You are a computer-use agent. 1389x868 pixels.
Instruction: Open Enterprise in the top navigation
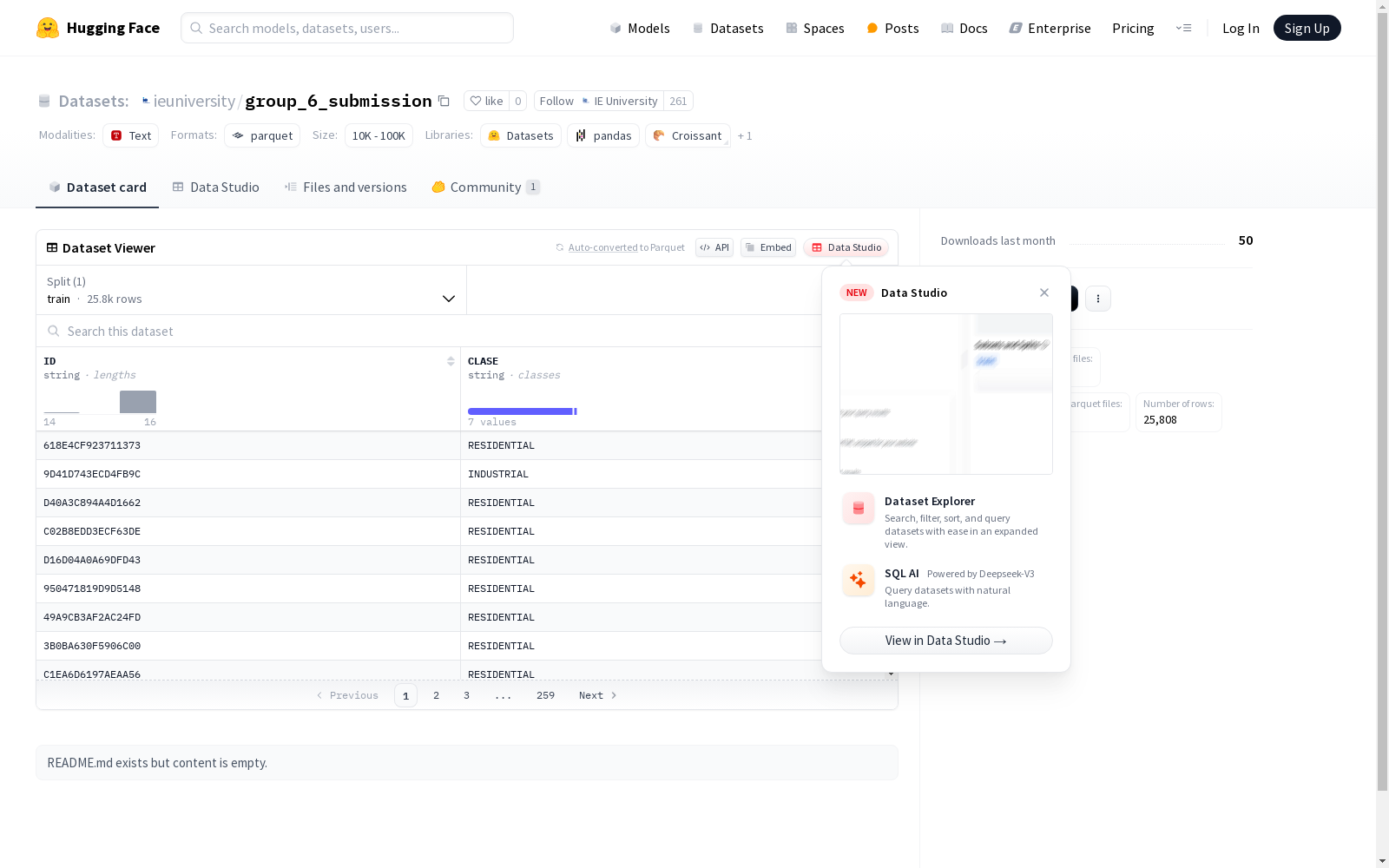pyautogui.click(x=1050, y=28)
